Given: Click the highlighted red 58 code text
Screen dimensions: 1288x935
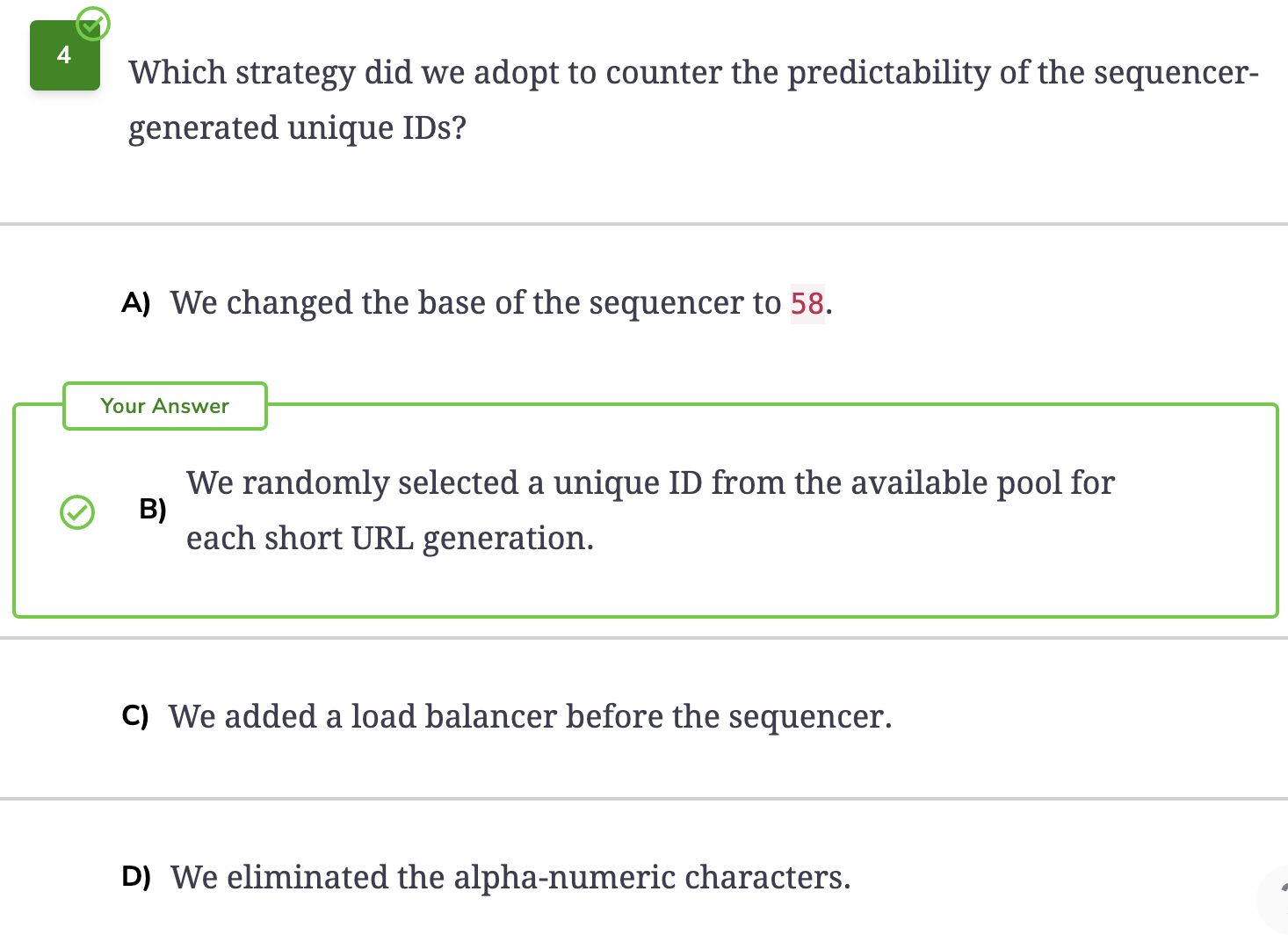Looking at the screenshot, I should [x=807, y=304].
